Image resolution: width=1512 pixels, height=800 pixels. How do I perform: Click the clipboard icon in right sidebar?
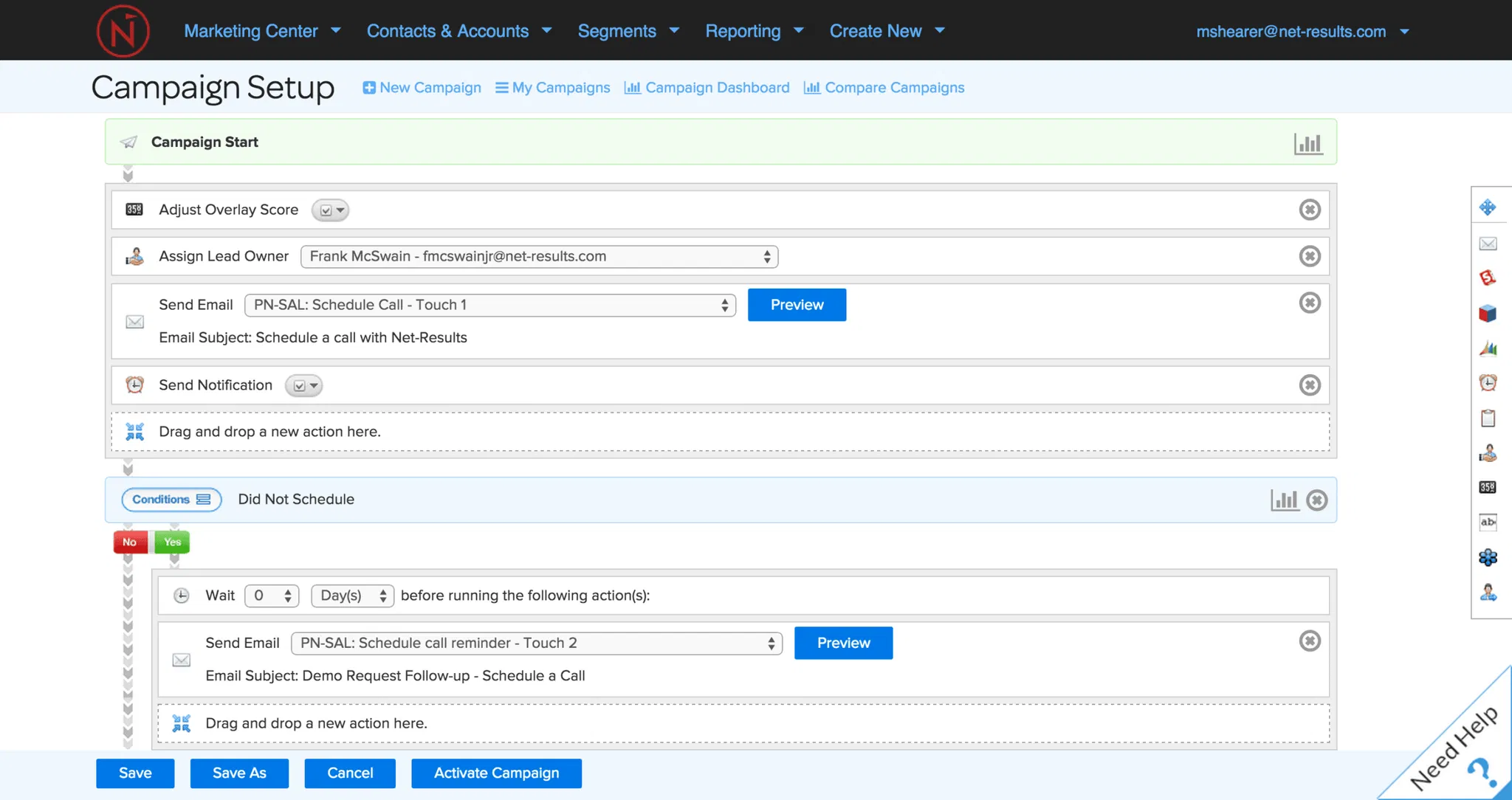[x=1488, y=418]
